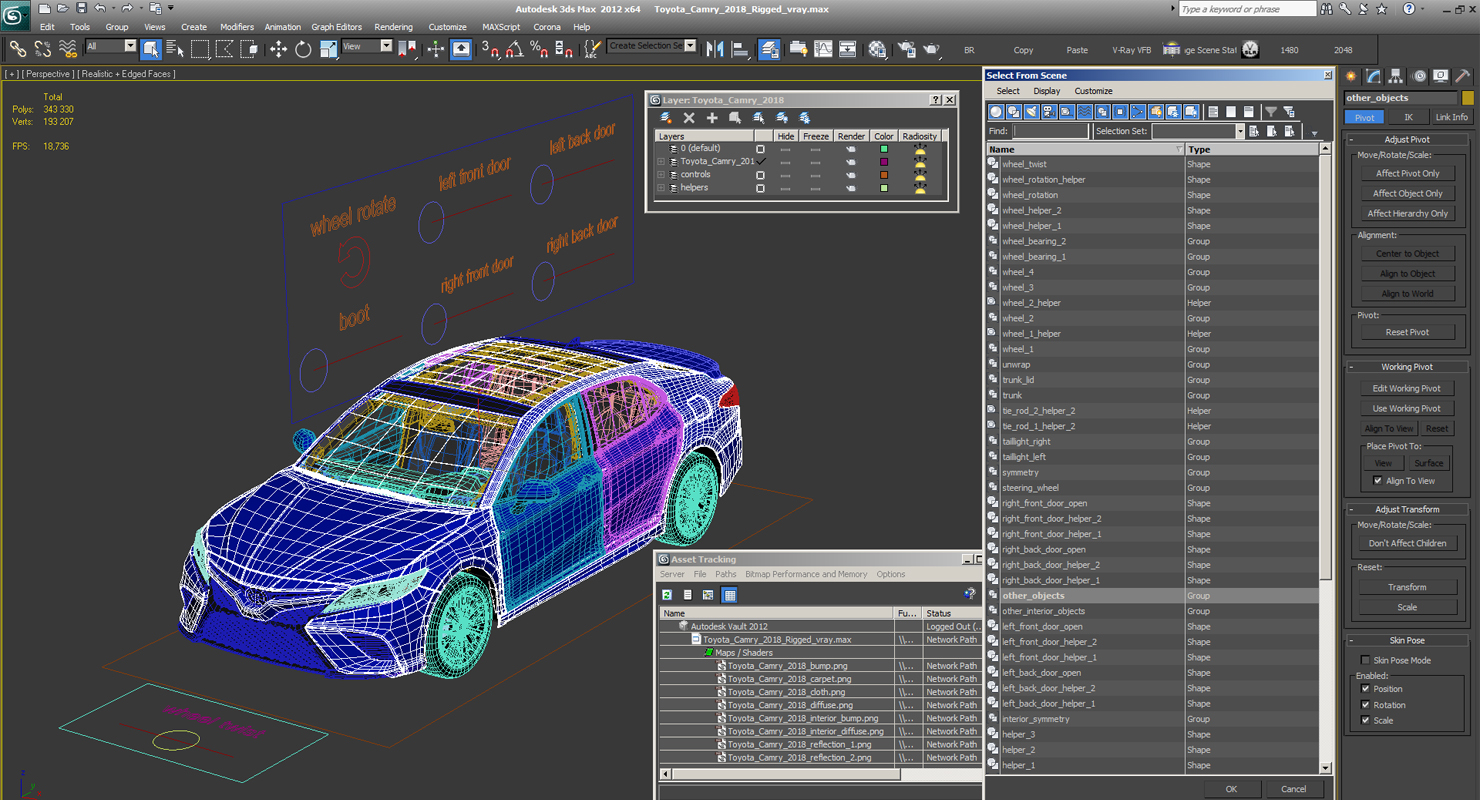
Task: Choose the Select and Rotate tool
Action: [303, 49]
